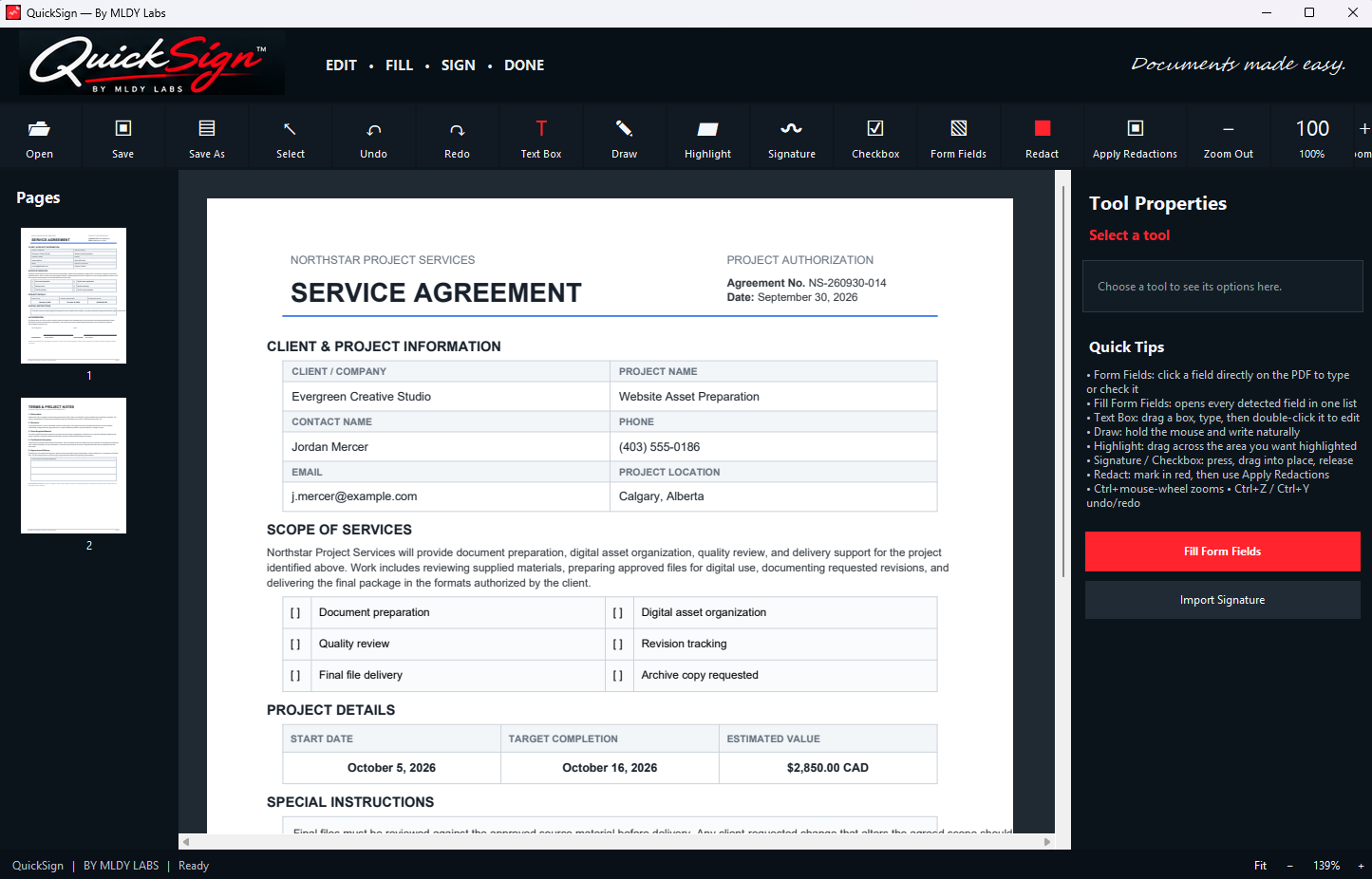1372x879 pixels.
Task: Click the Zoom Out toolbar button
Action: [1229, 137]
